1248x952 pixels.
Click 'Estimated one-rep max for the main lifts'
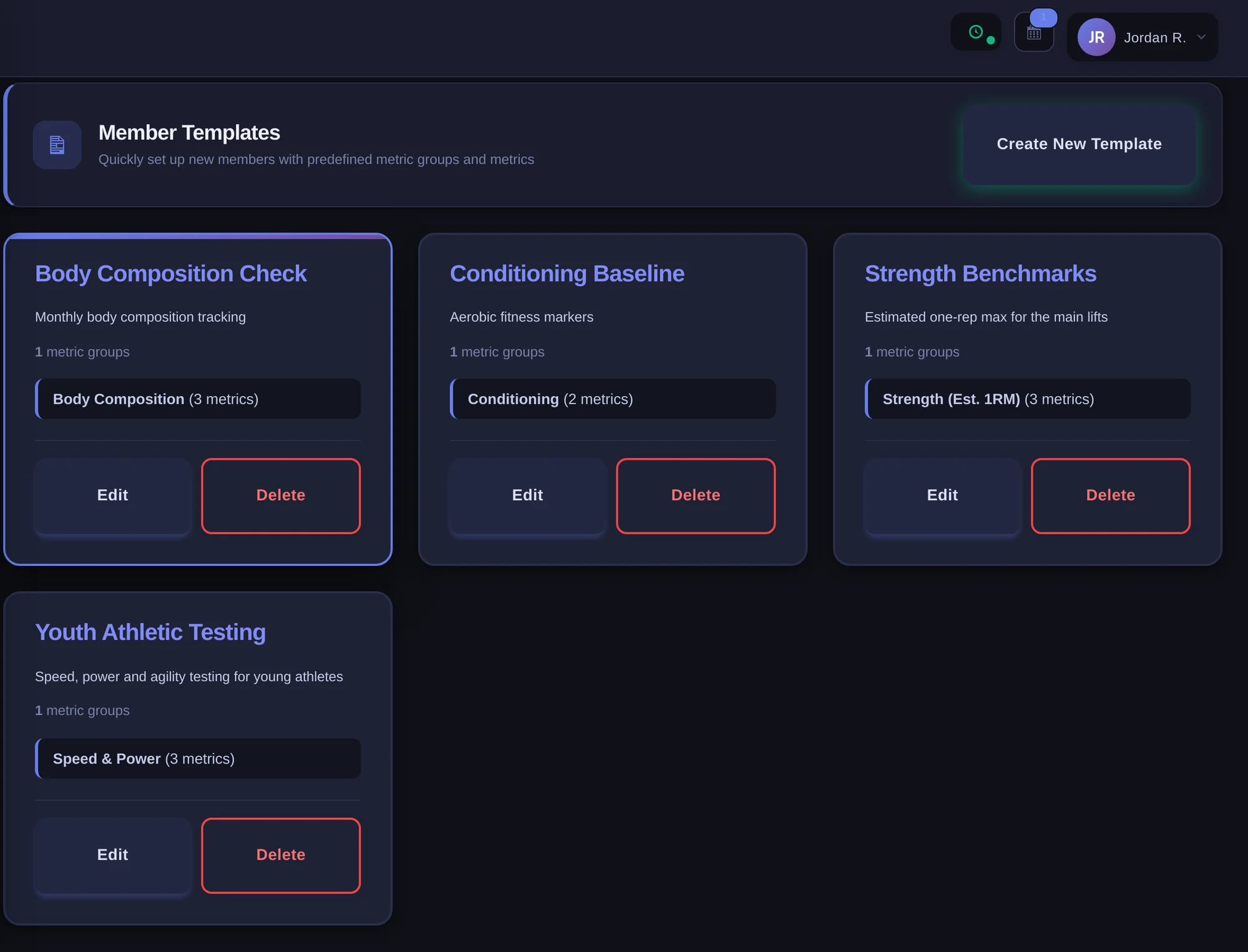[x=986, y=317]
